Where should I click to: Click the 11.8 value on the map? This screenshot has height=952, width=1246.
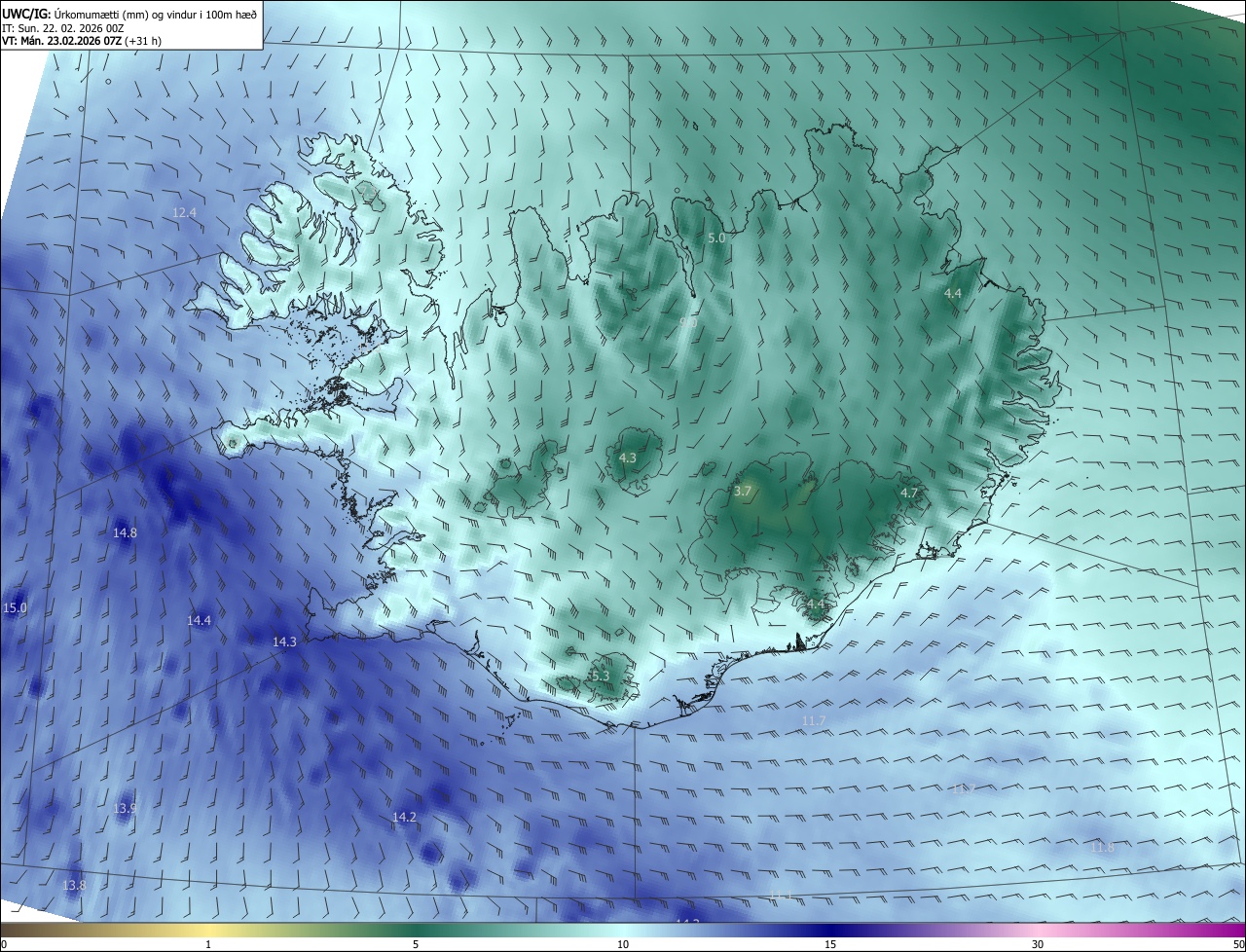pos(1102,848)
